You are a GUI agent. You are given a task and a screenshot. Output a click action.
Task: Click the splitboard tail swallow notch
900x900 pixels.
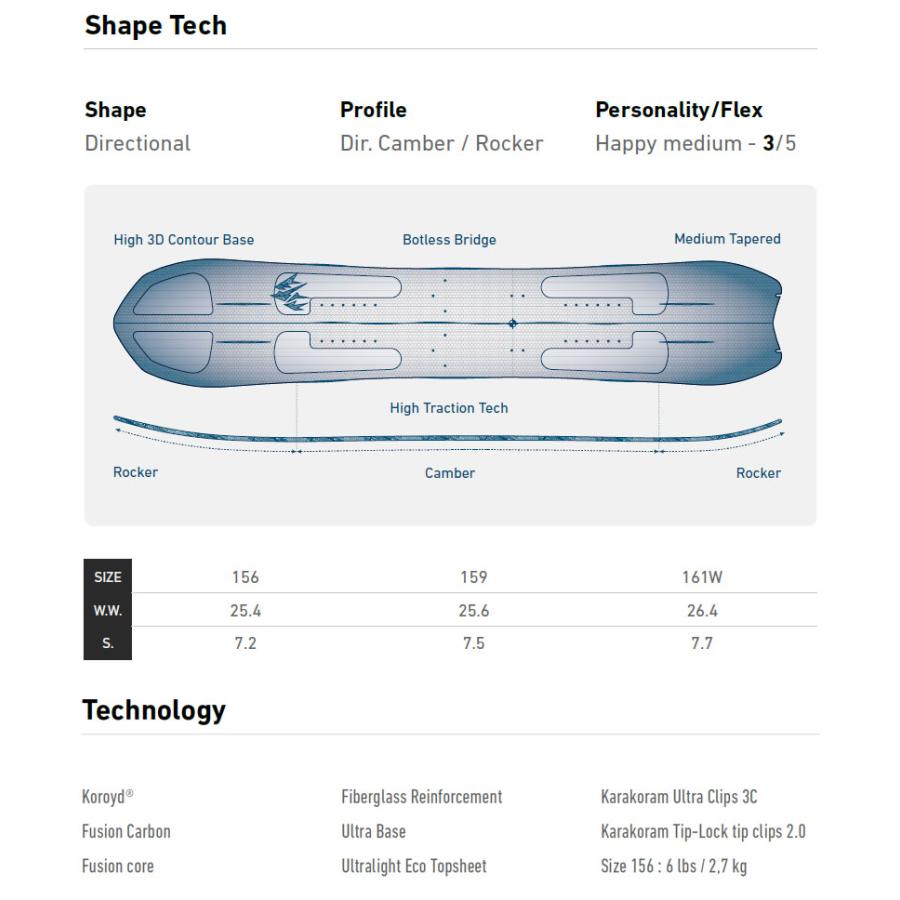(775, 322)
